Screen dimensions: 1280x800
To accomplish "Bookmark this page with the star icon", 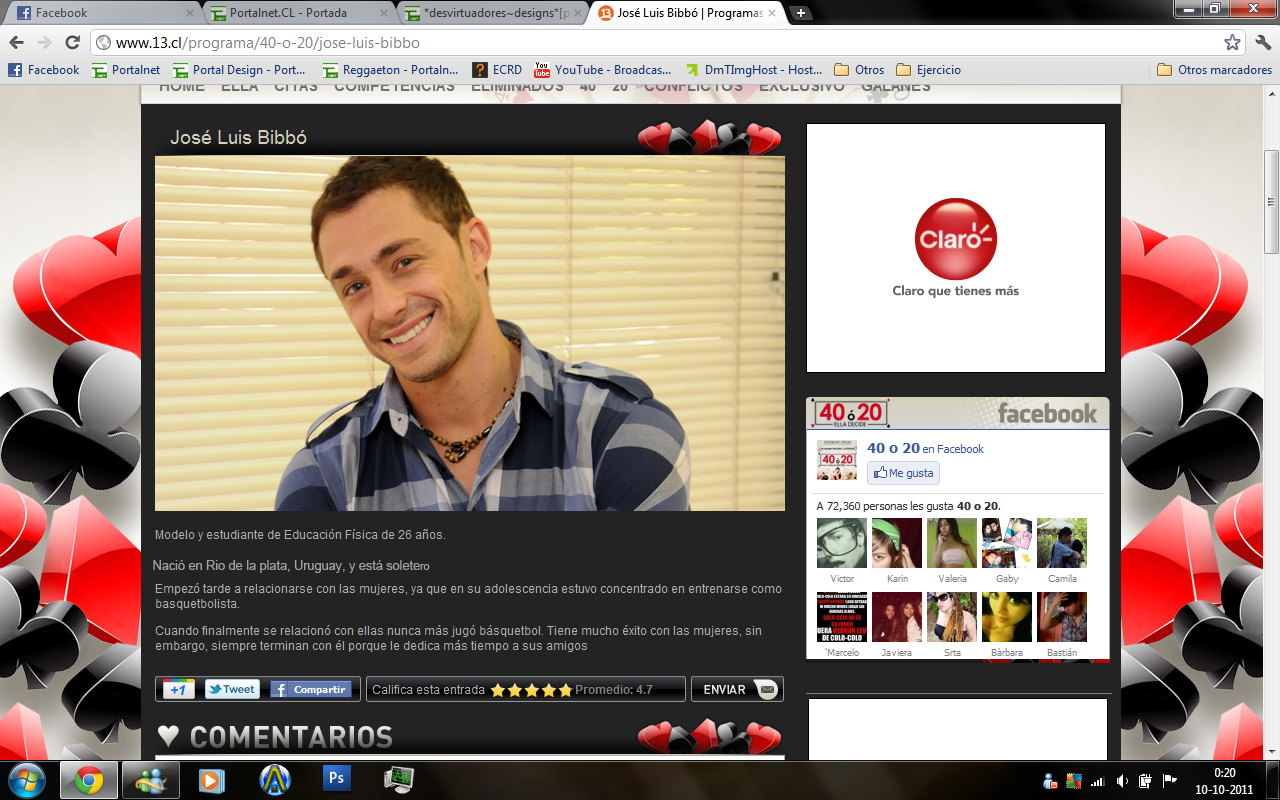I will pyautogui.click(x=1232, y=43).
